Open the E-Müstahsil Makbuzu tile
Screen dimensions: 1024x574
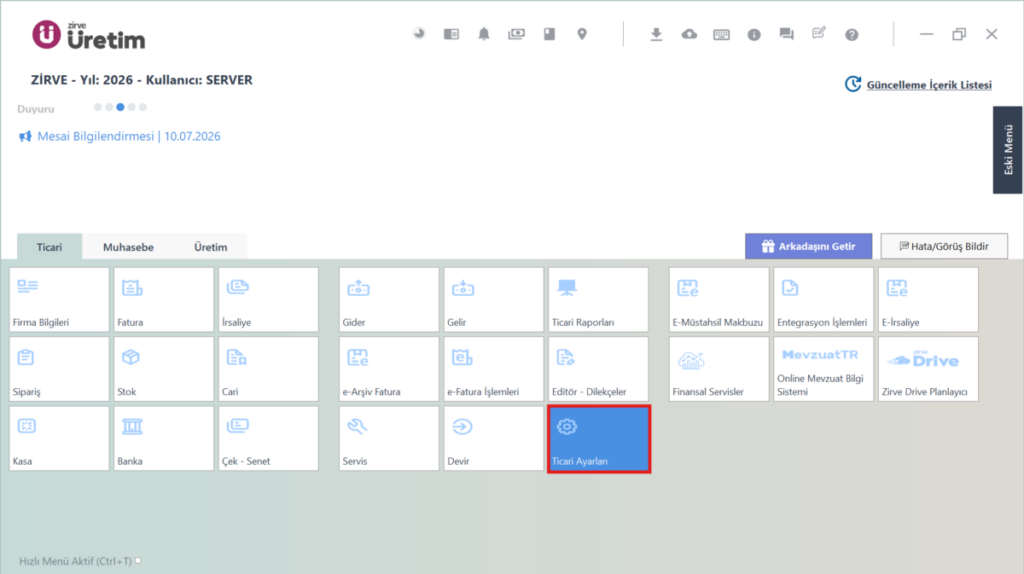point(719,299)
